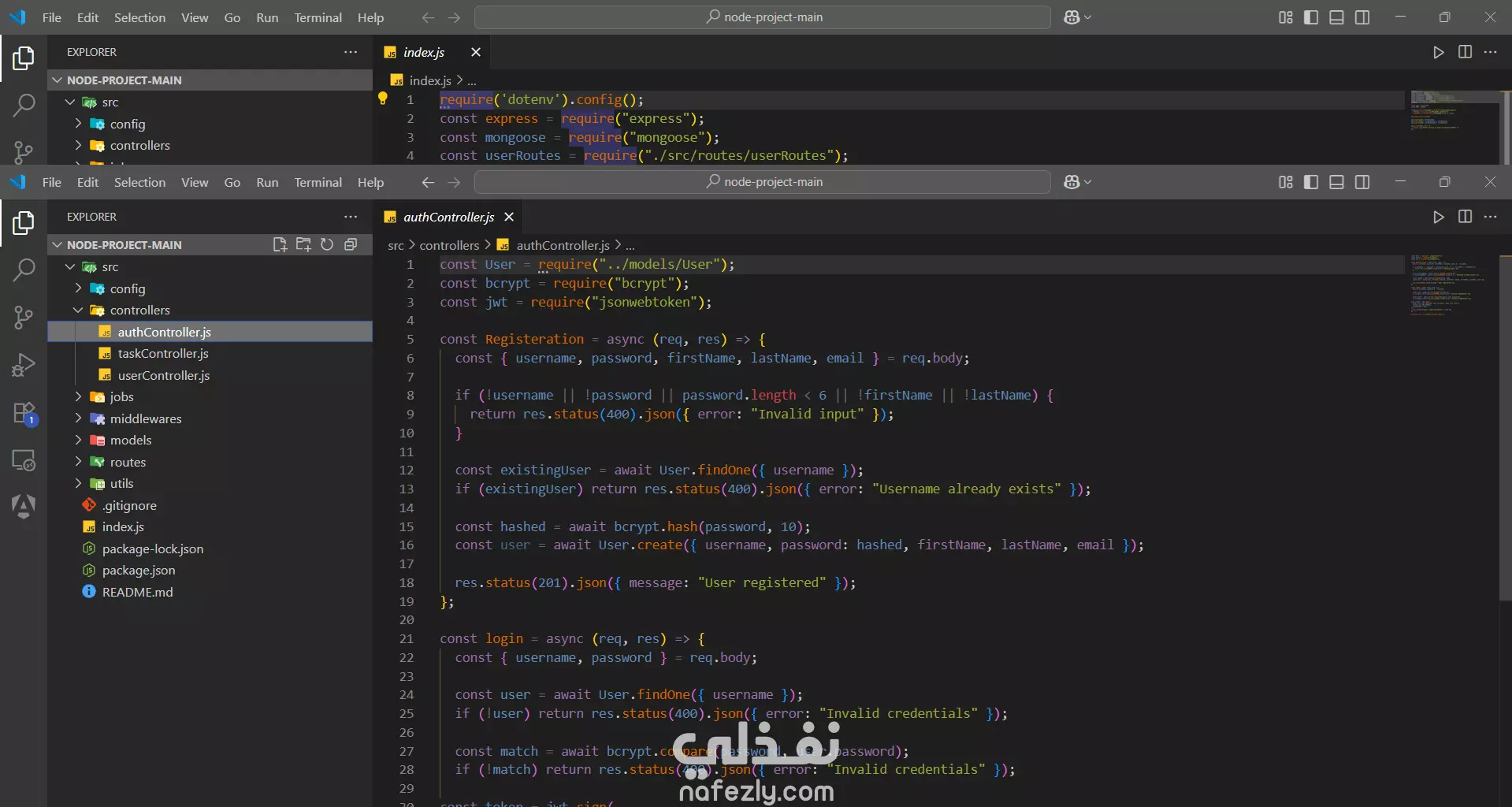
Task: Toggle secondary side bar in authController window
Action: [1362, 182]
